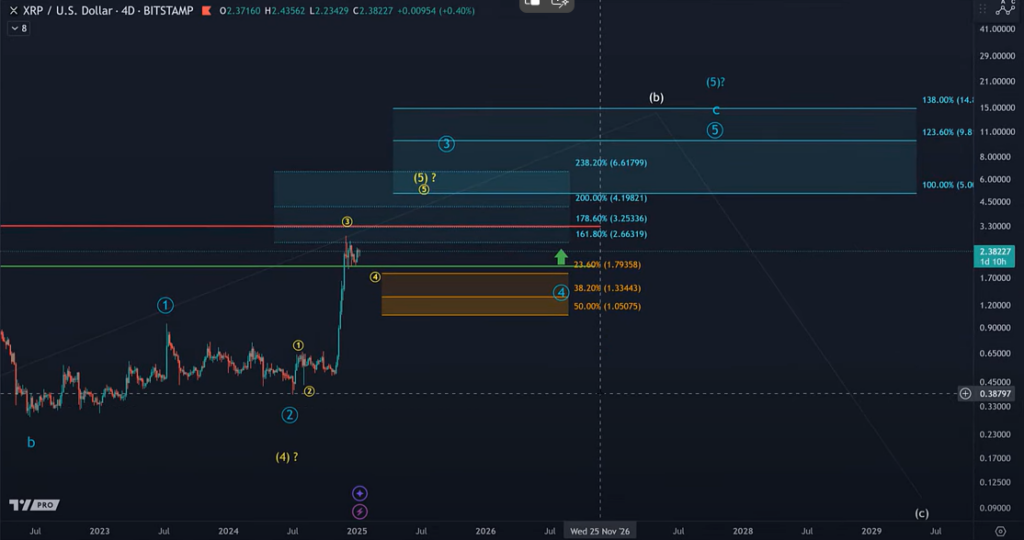This screenshot has height=540, width=1024.
Task: Click the purple star event marker icon
Action: [359, 493]
